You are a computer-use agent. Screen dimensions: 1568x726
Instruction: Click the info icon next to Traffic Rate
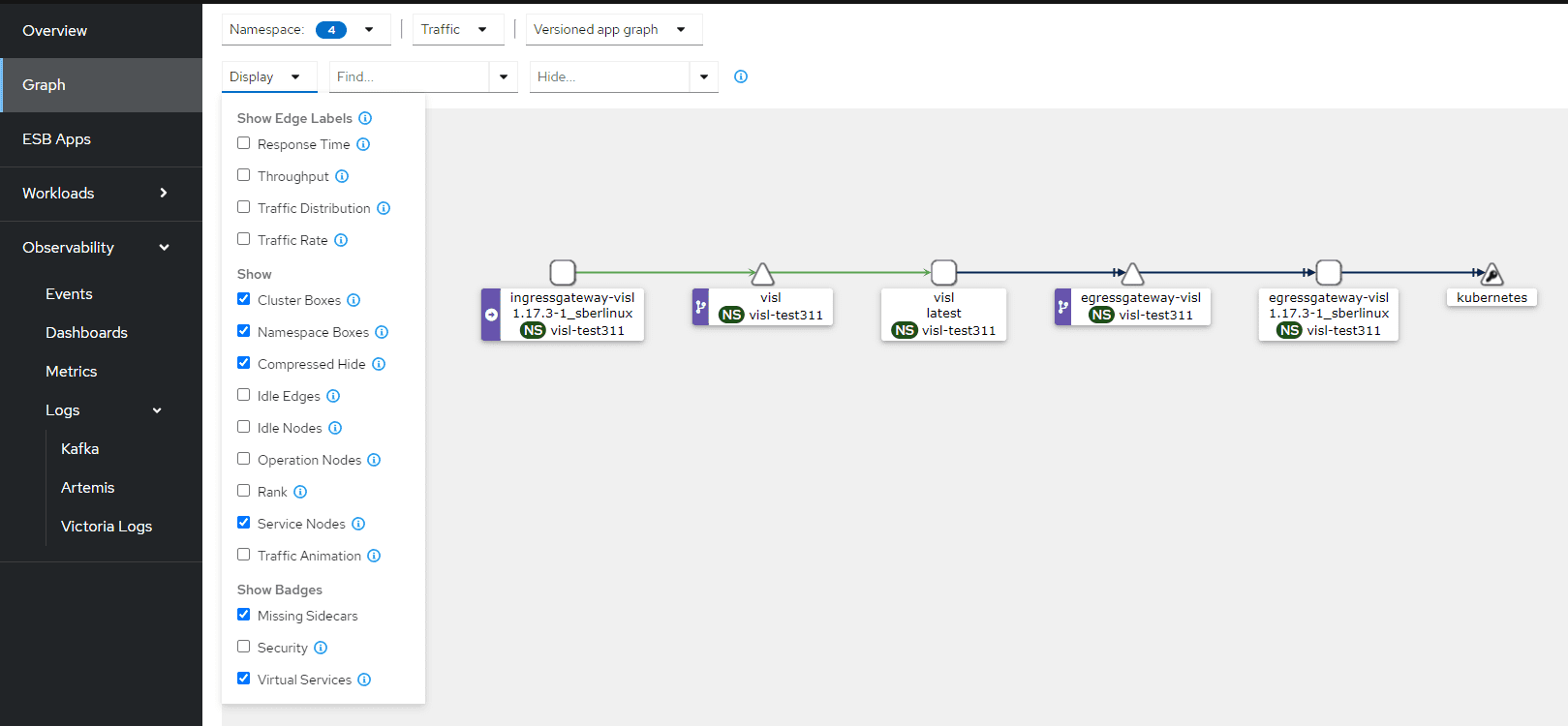pyautogui.click(x=341, y=240)
